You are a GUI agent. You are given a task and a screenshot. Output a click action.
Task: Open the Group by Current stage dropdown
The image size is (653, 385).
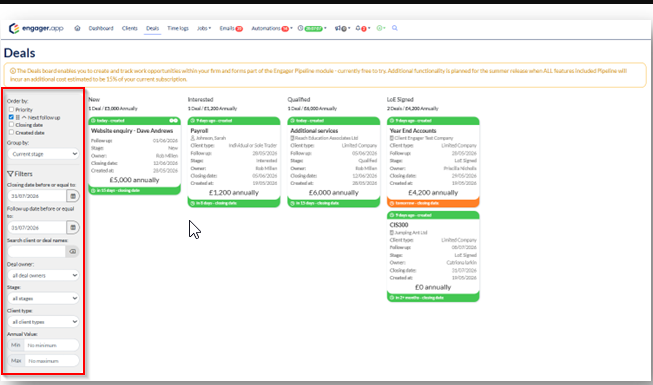tap(43, 154)
